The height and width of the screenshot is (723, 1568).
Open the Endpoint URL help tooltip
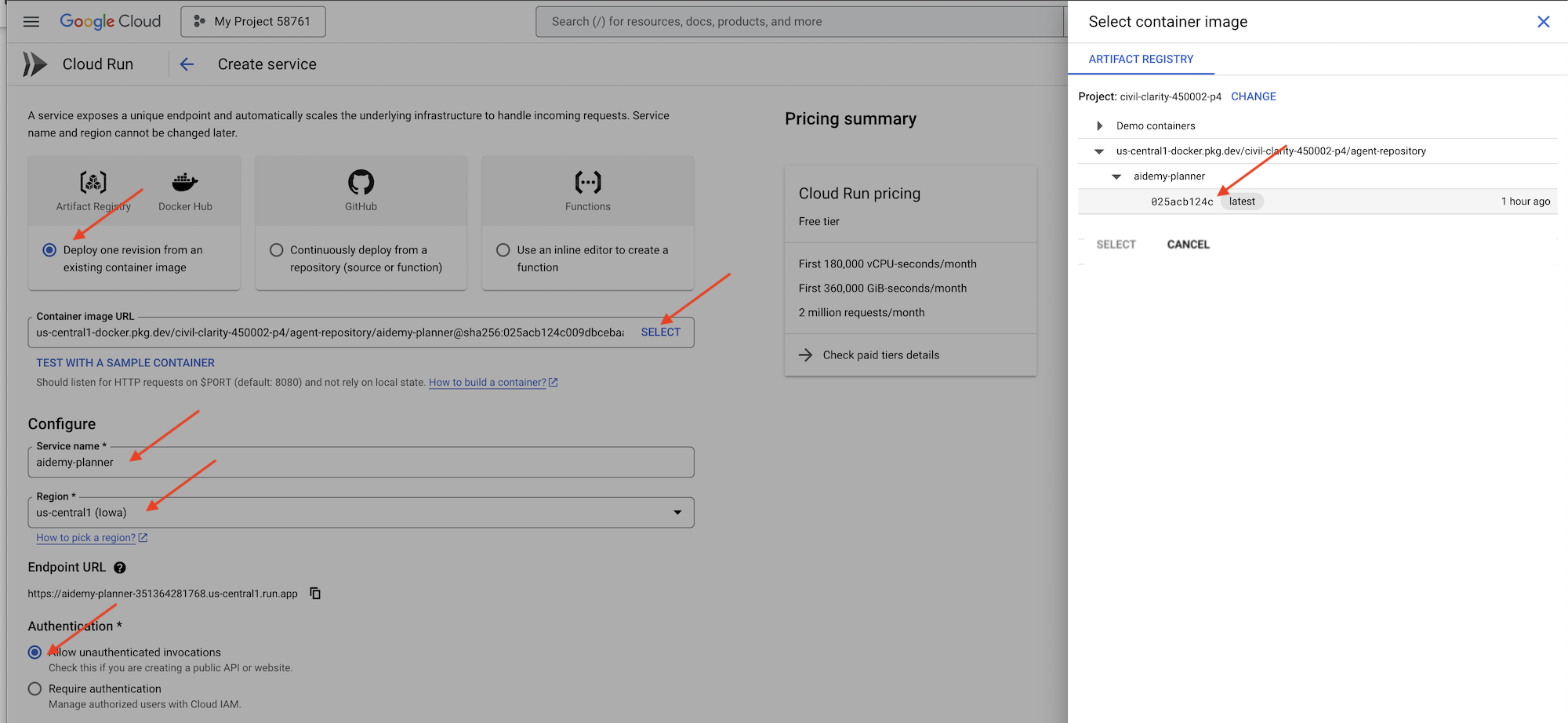(x=120, y=568)
